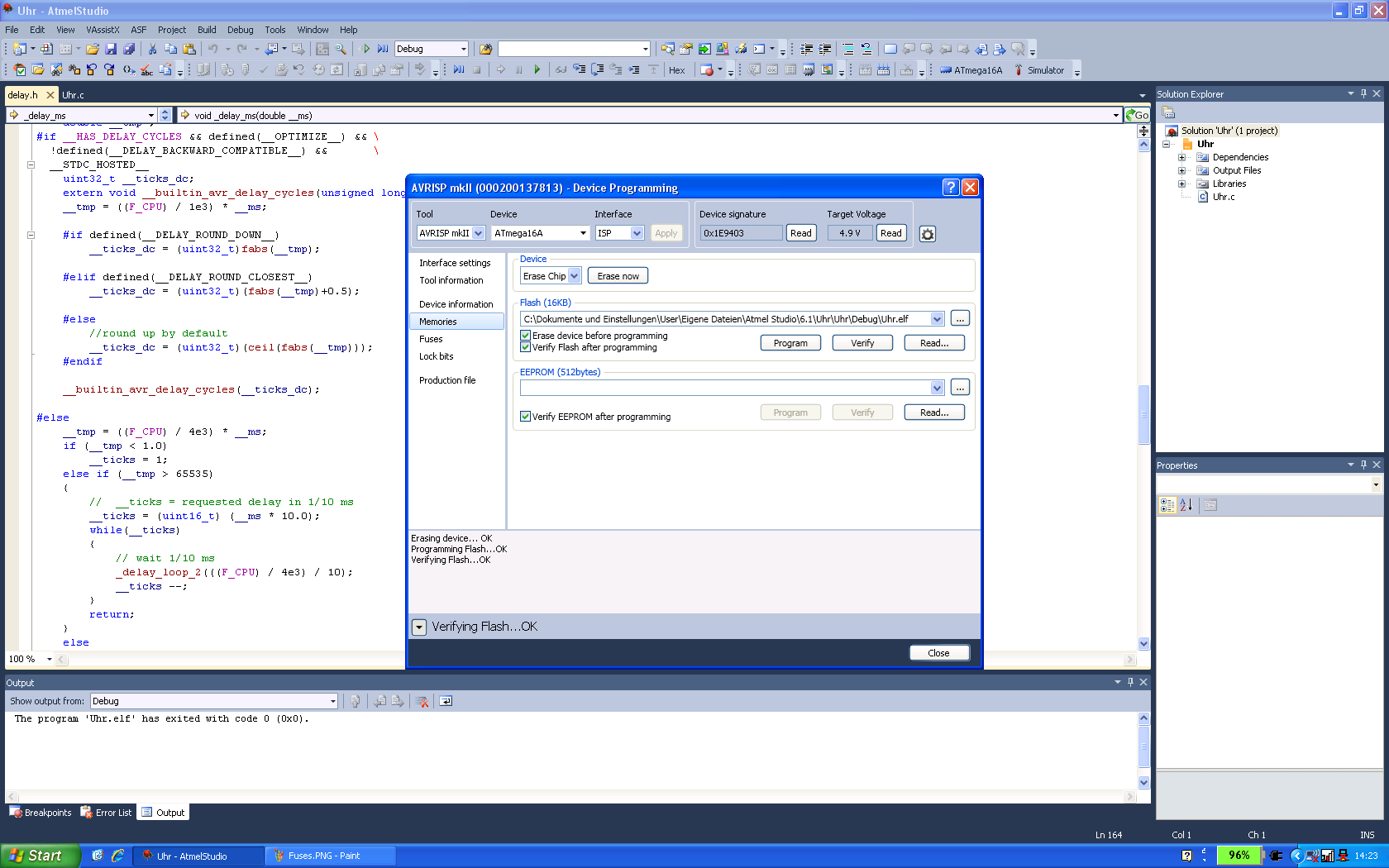The width and height of the screenshot is (1389, 868).
Task: Click the Device Programming settings gear icon
Action: click(928, 234)
